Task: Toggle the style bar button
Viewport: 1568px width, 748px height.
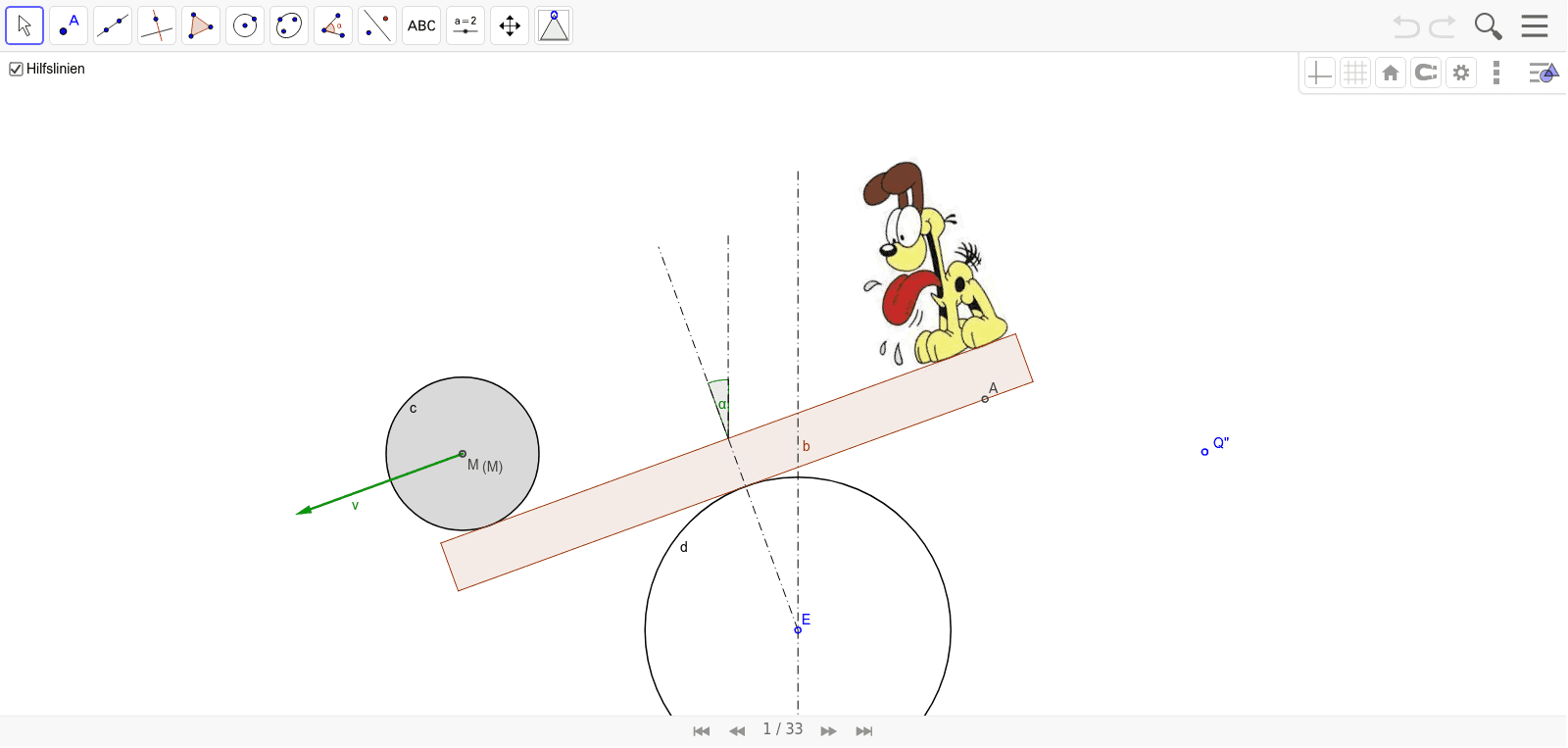Action: (1543, 73)
